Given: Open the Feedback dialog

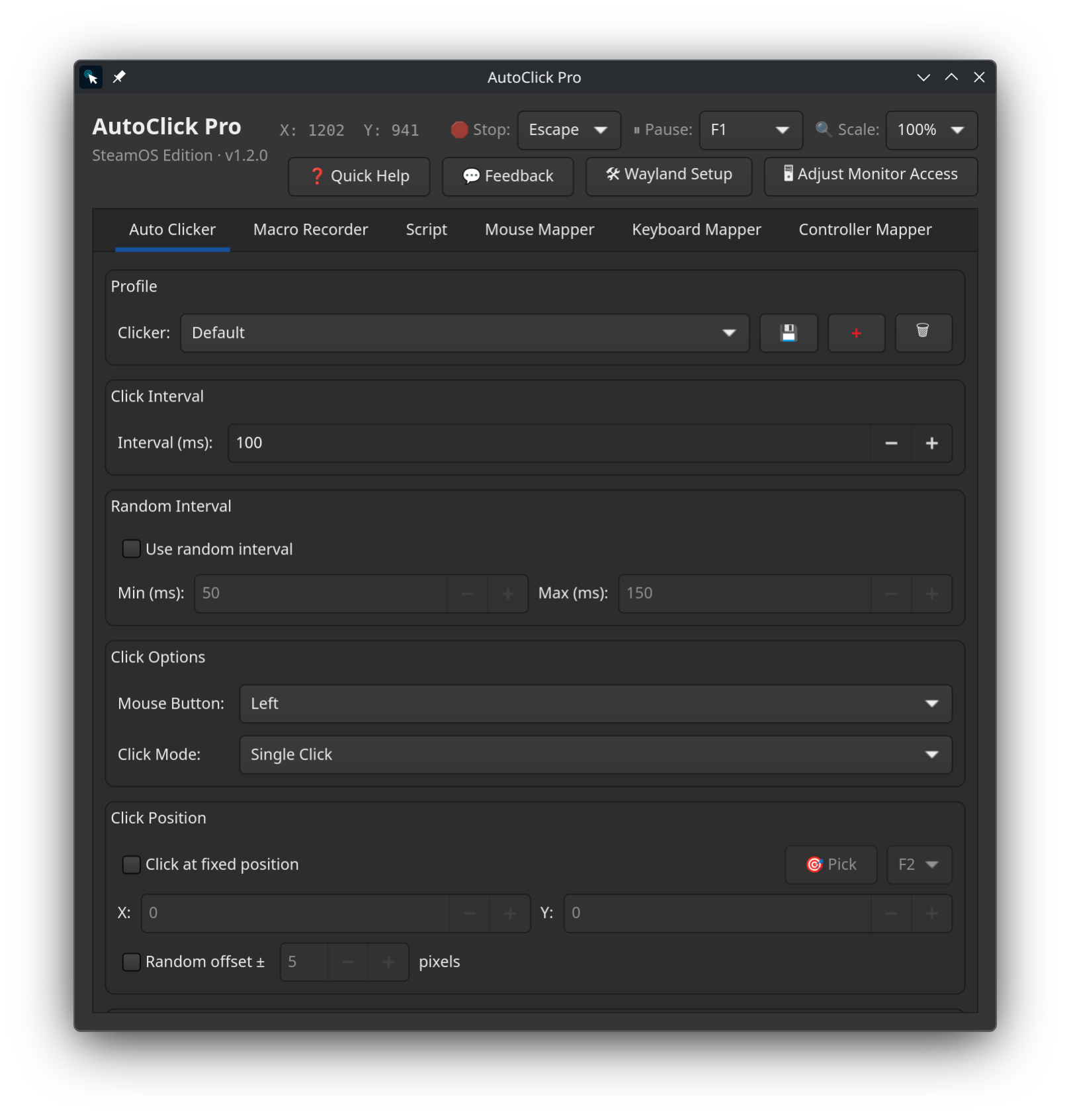Looking at the screenshot, I should tap(508, 177).
